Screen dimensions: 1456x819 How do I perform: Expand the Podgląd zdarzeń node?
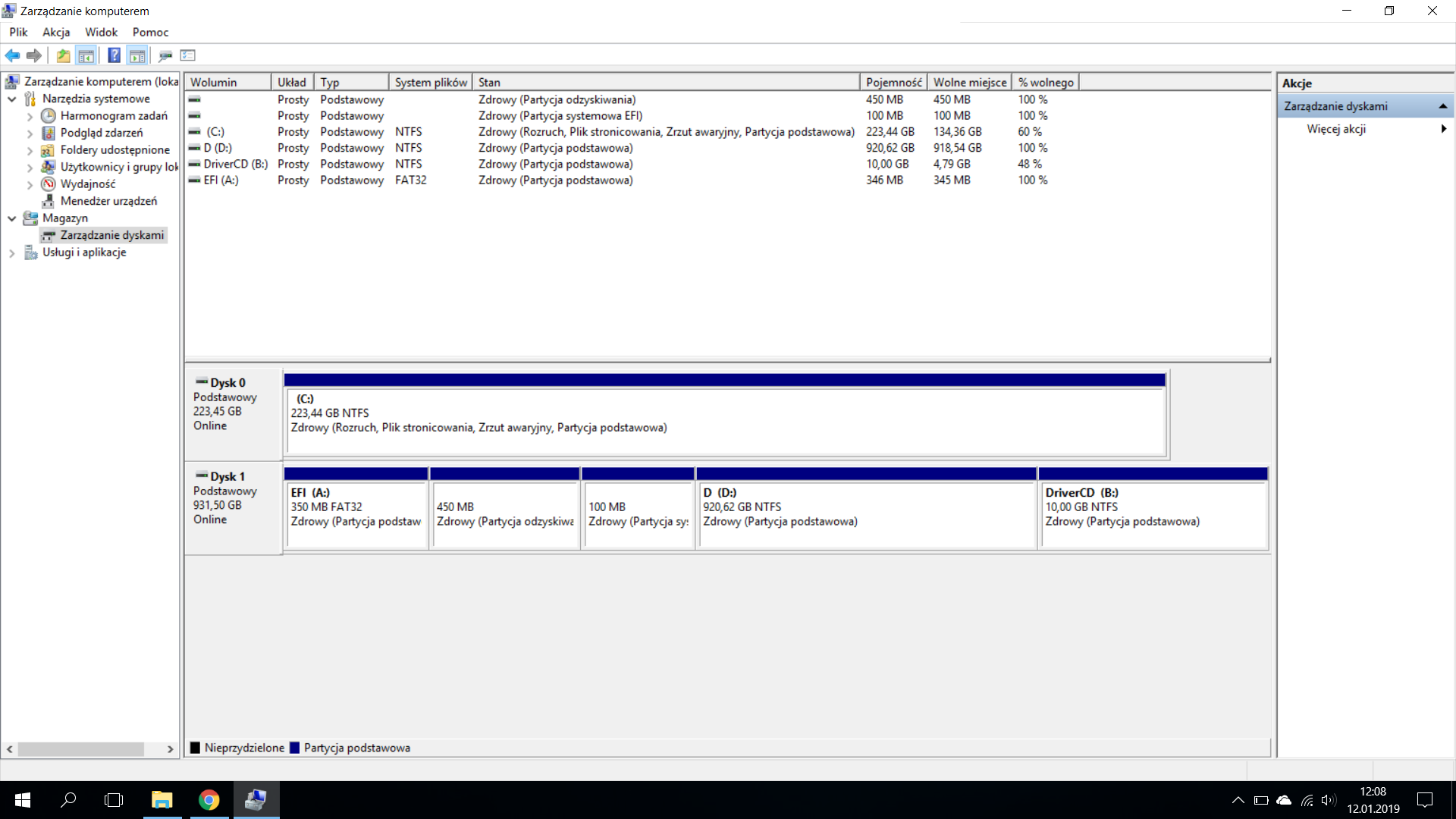[x=30, y=133]
